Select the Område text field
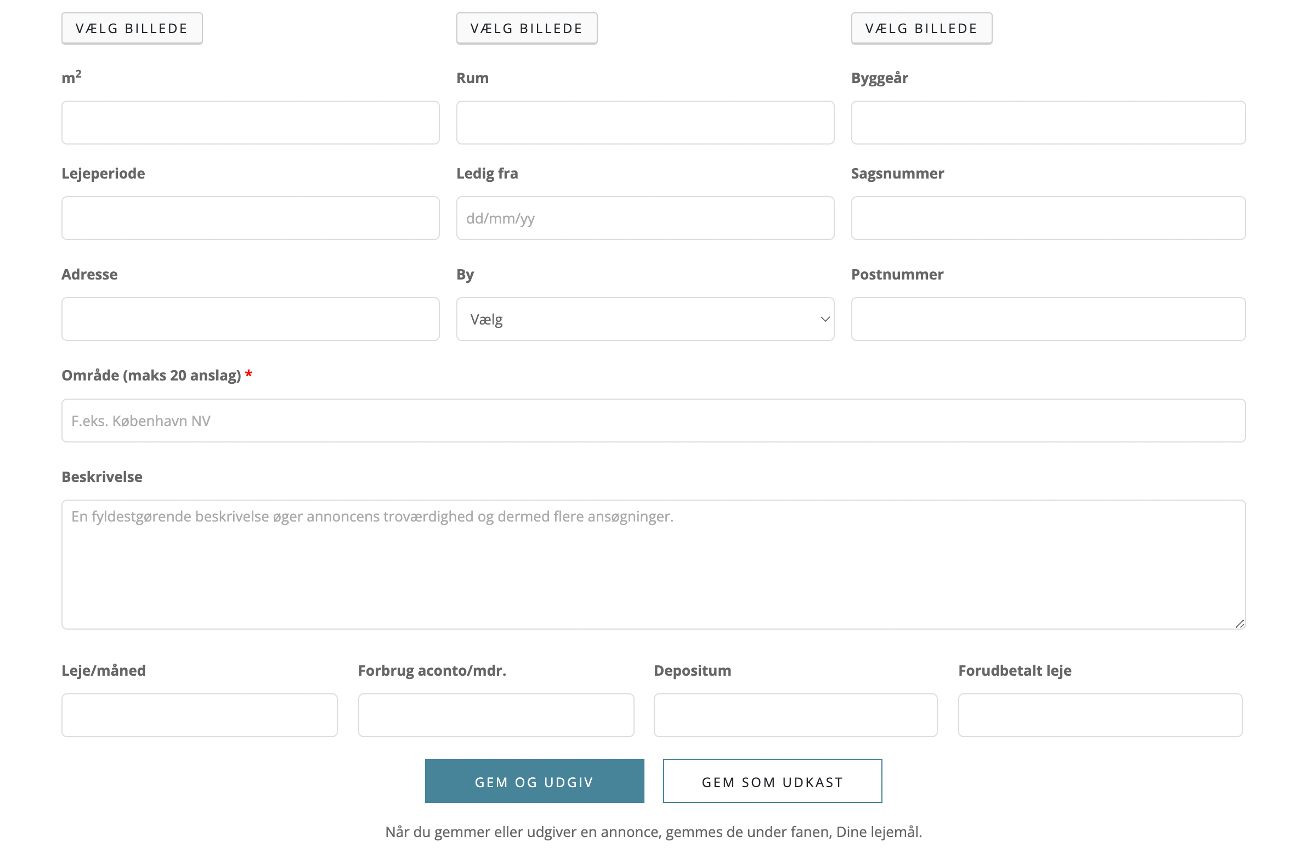 pyautogui.click(x=653, y=421)
